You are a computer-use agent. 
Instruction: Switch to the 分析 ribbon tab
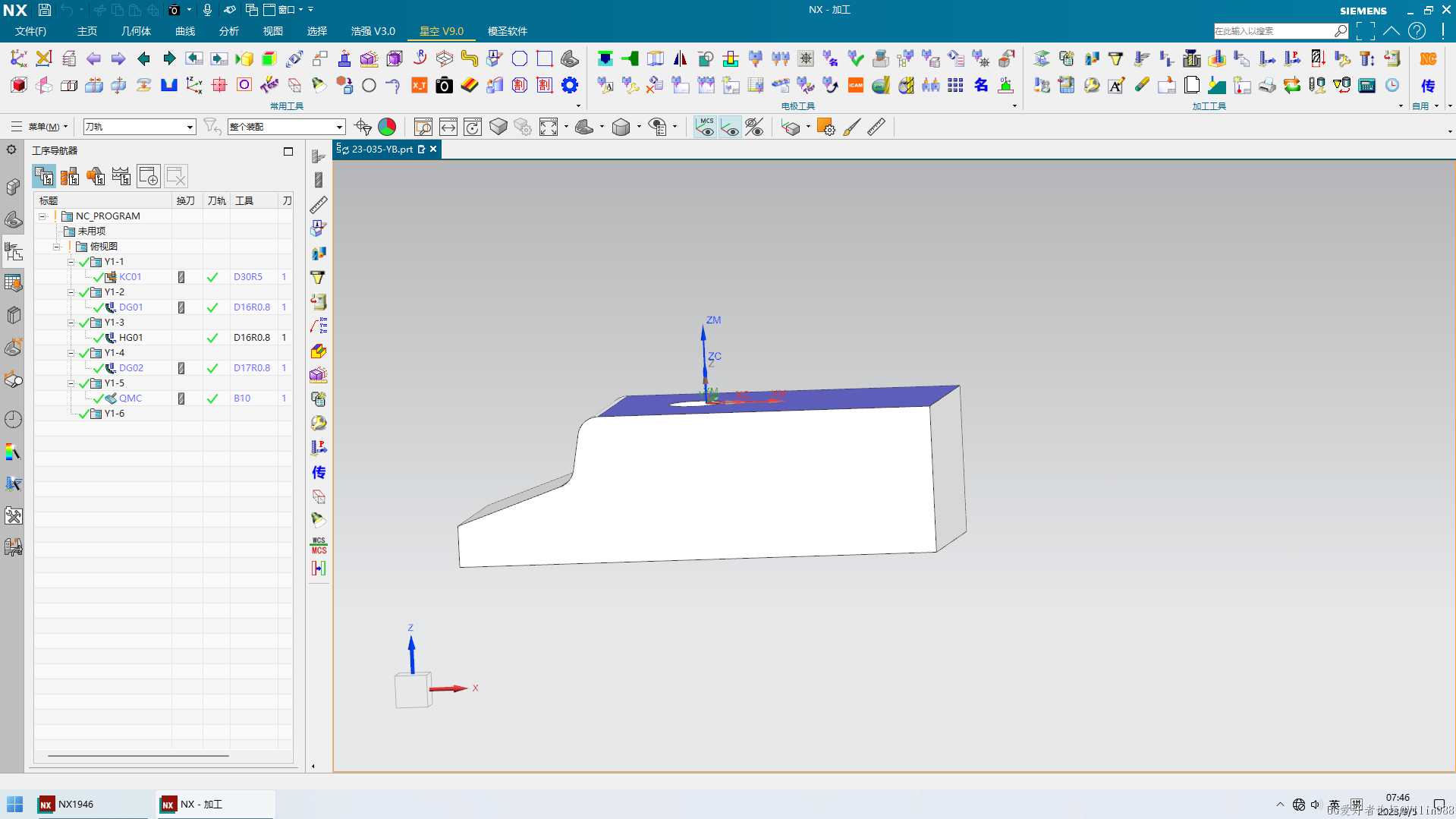pos(229,31)
